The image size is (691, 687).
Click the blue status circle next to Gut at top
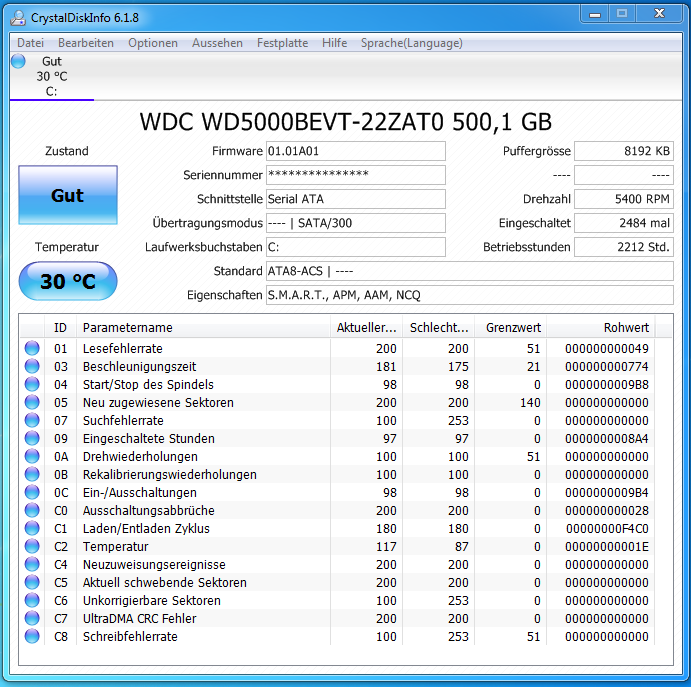[x=18, y=61]
